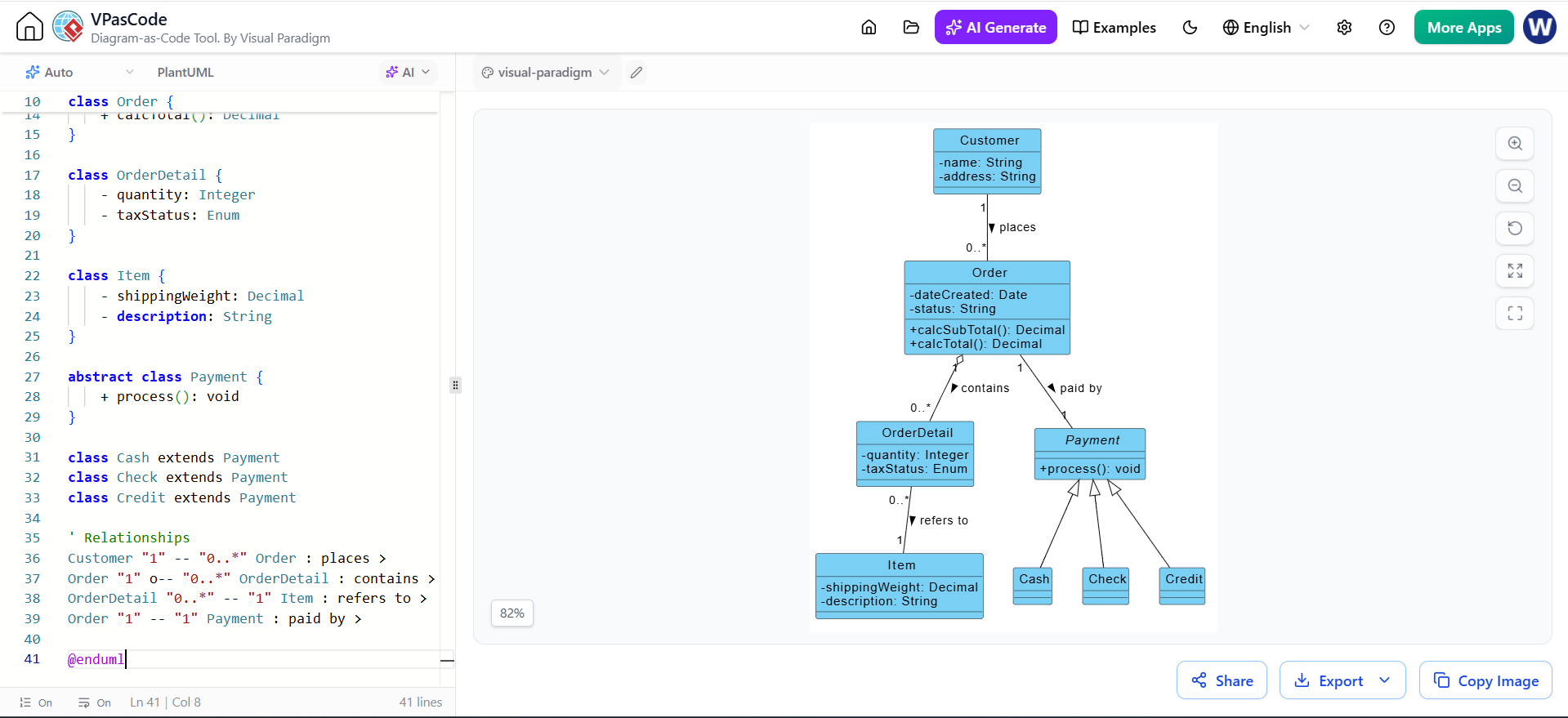Click the Copy Image button
1568x718 pixels.
[1485, 680]
